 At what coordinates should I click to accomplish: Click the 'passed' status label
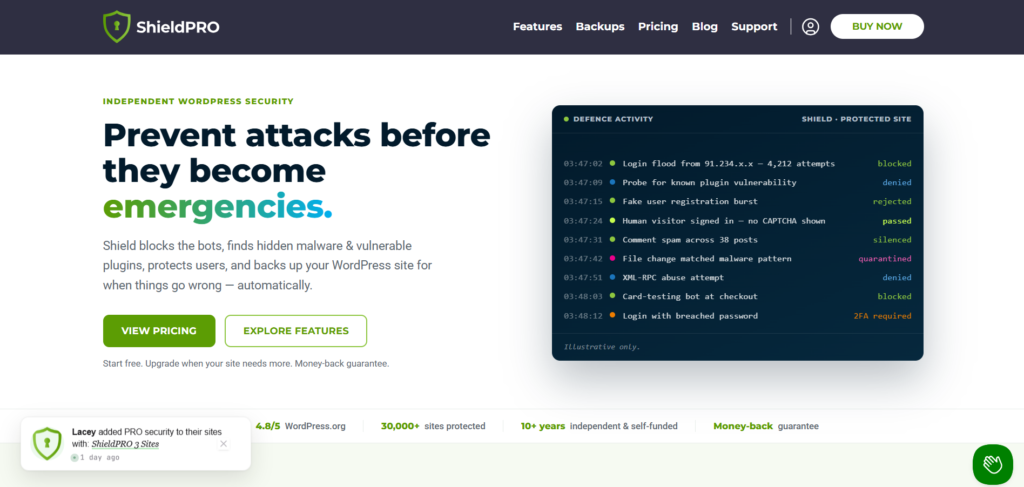point(897,221)
